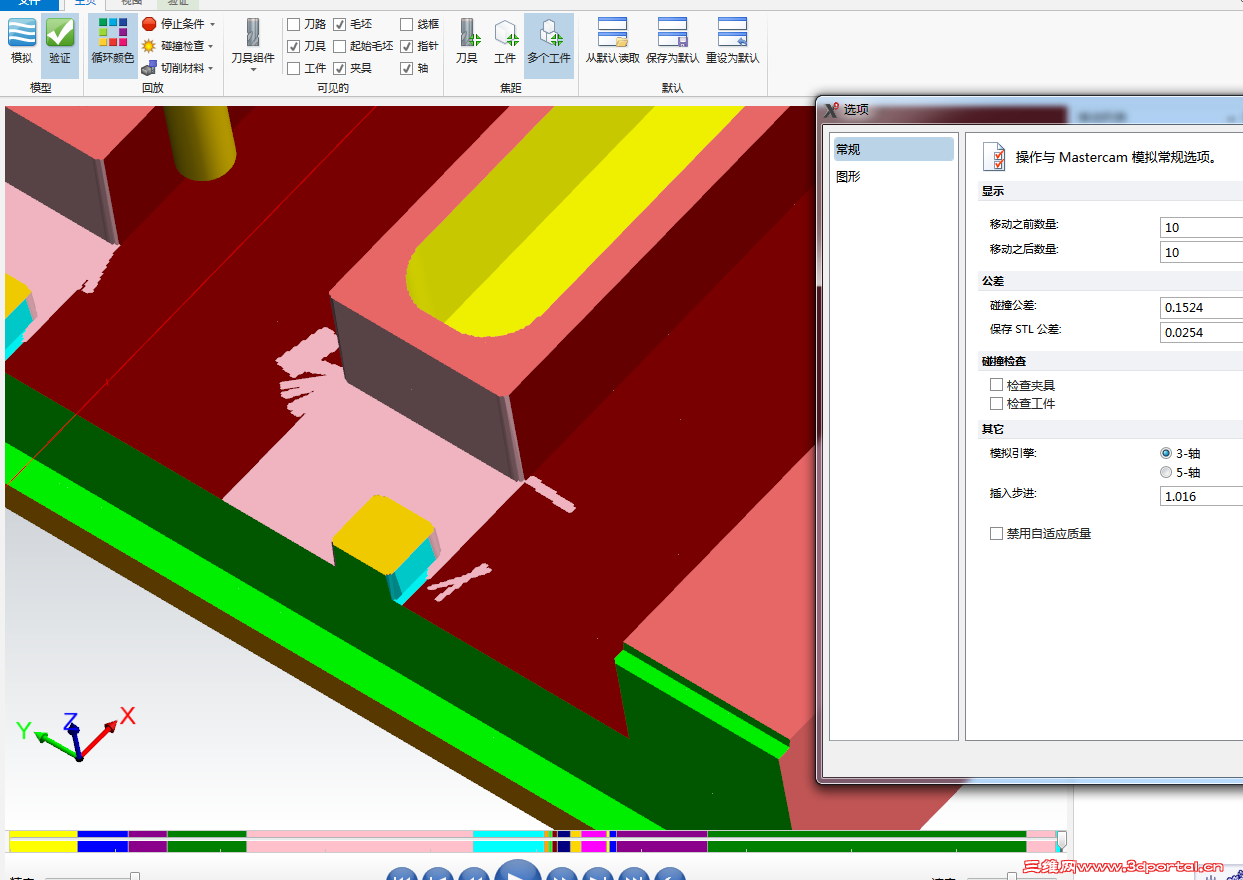Screen dimensions: 1243x880
Task: Enable the 起始毛坯 initial stock checkbox
Action: (340, 46)
